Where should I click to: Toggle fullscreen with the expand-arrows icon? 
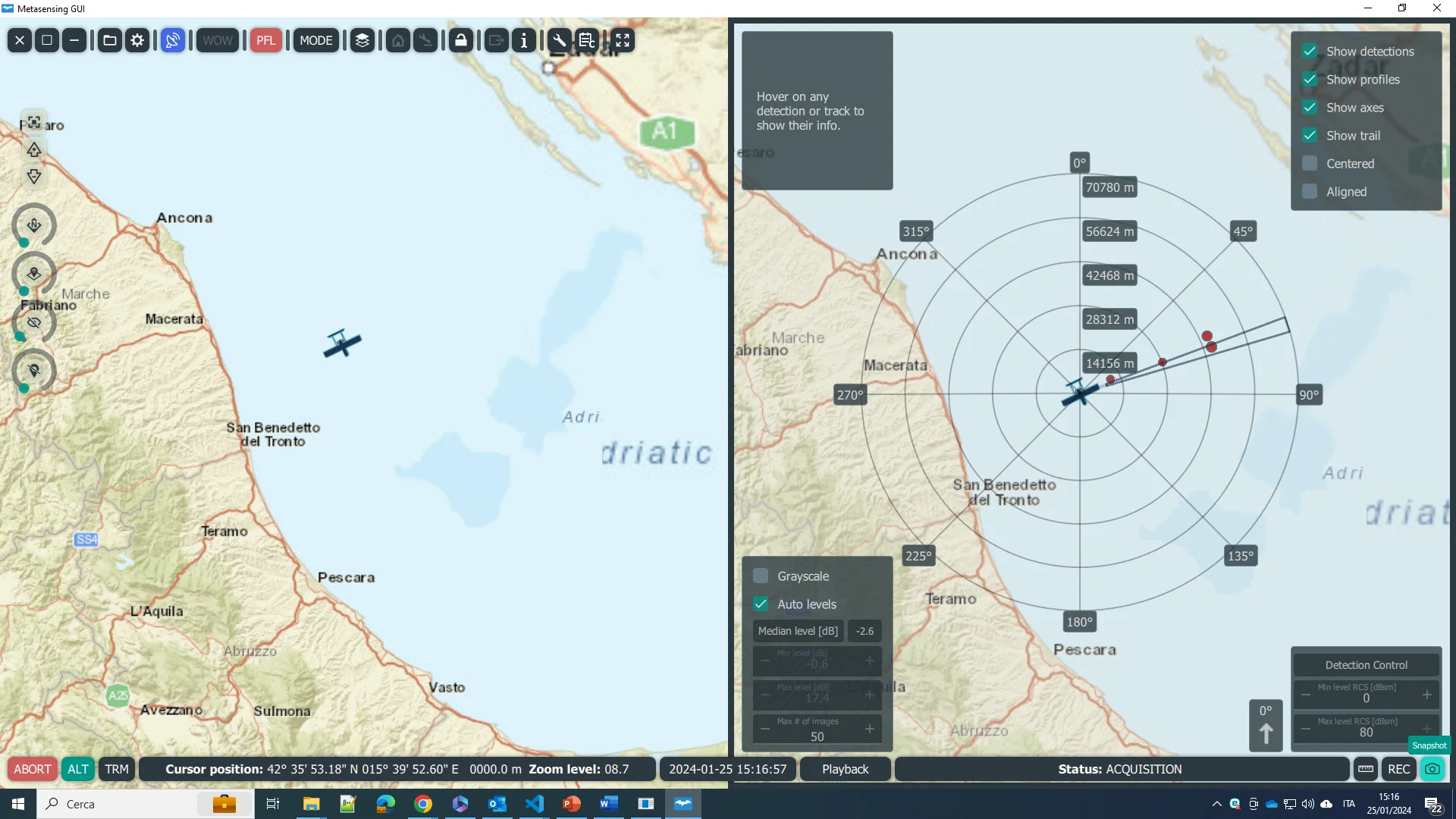(x=623, y=40)
